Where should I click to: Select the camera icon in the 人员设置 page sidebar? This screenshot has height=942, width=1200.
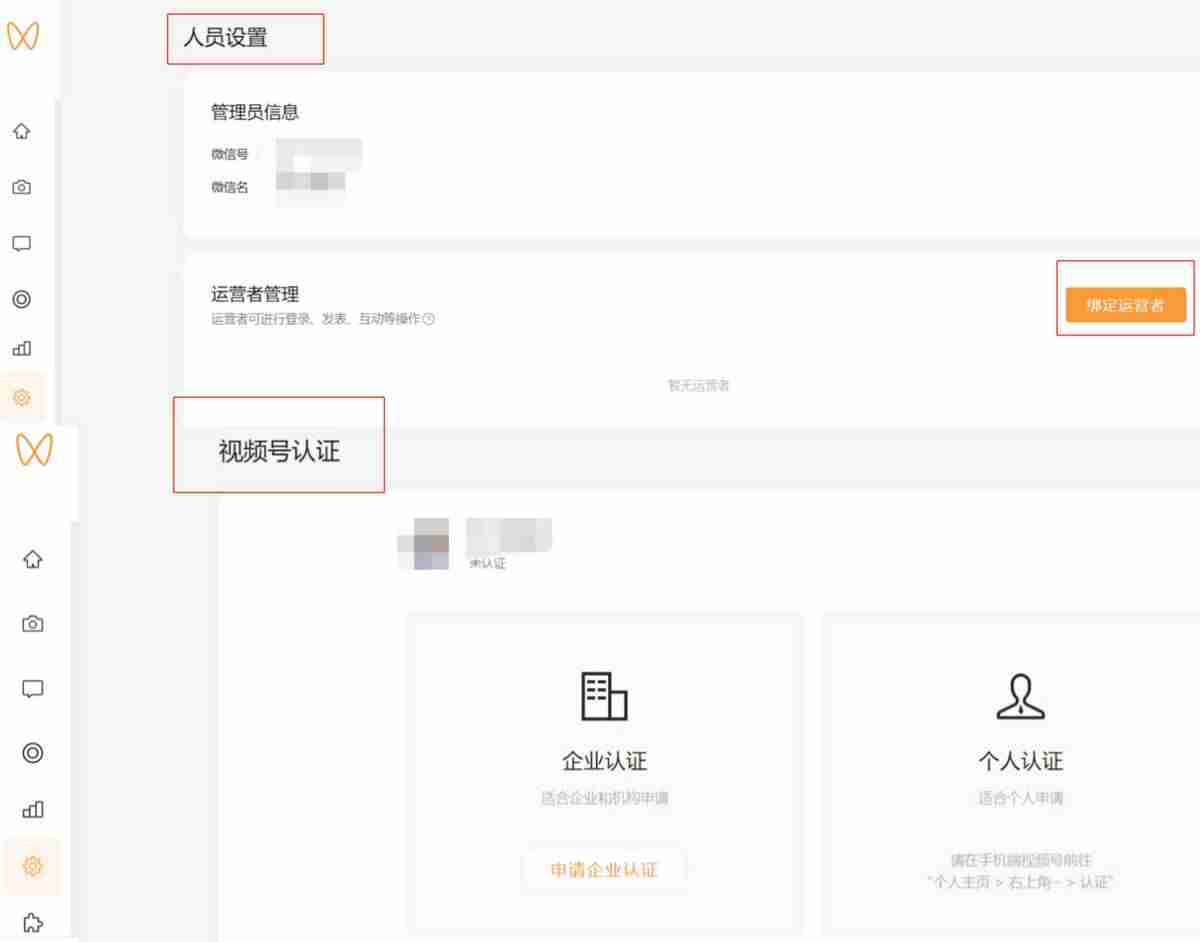21,187
